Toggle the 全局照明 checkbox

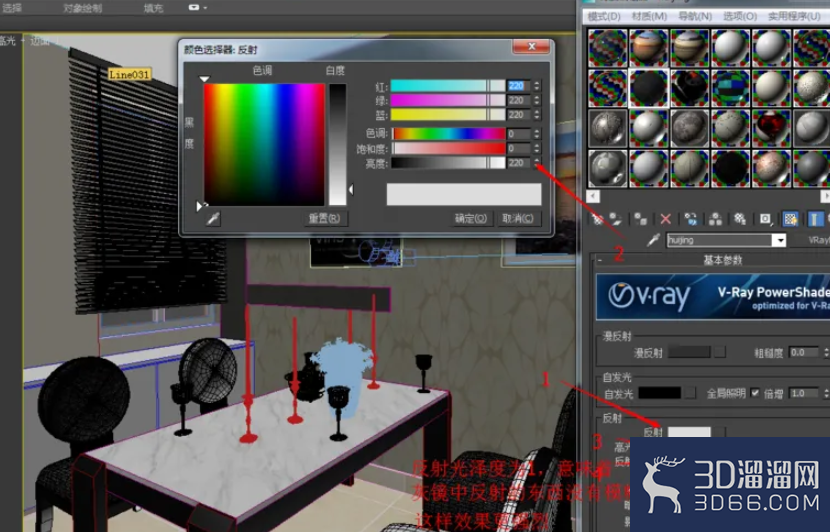(x=755, y=393)
